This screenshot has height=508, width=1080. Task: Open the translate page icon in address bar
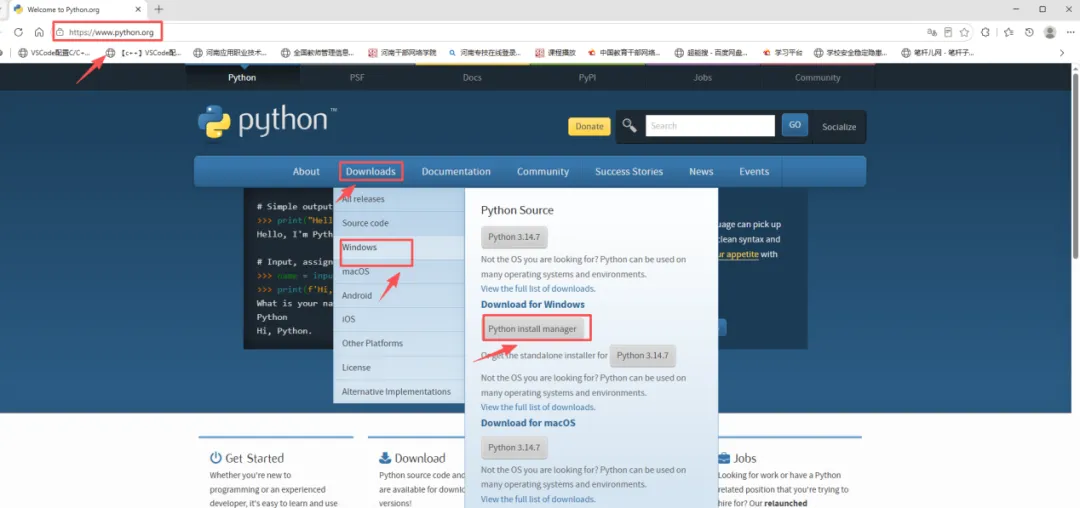tap(931, 32)
